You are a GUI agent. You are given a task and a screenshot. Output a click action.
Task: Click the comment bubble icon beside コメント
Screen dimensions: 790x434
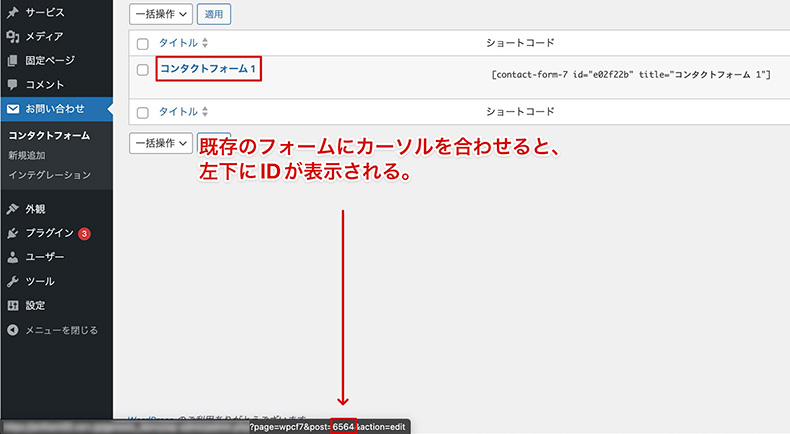[x=13, y=85]
